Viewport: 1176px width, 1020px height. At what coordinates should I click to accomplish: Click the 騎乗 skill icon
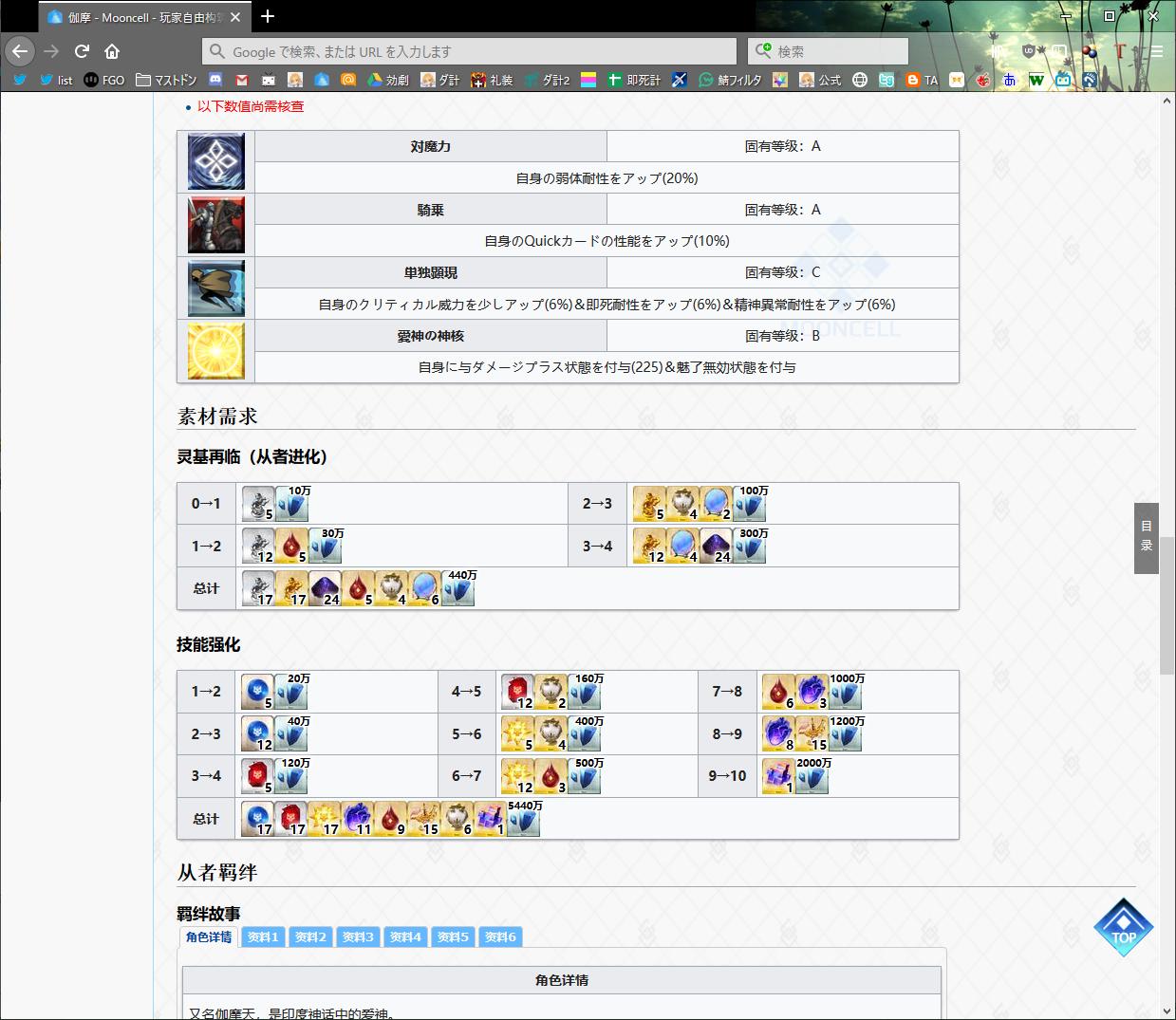(216, 225)
